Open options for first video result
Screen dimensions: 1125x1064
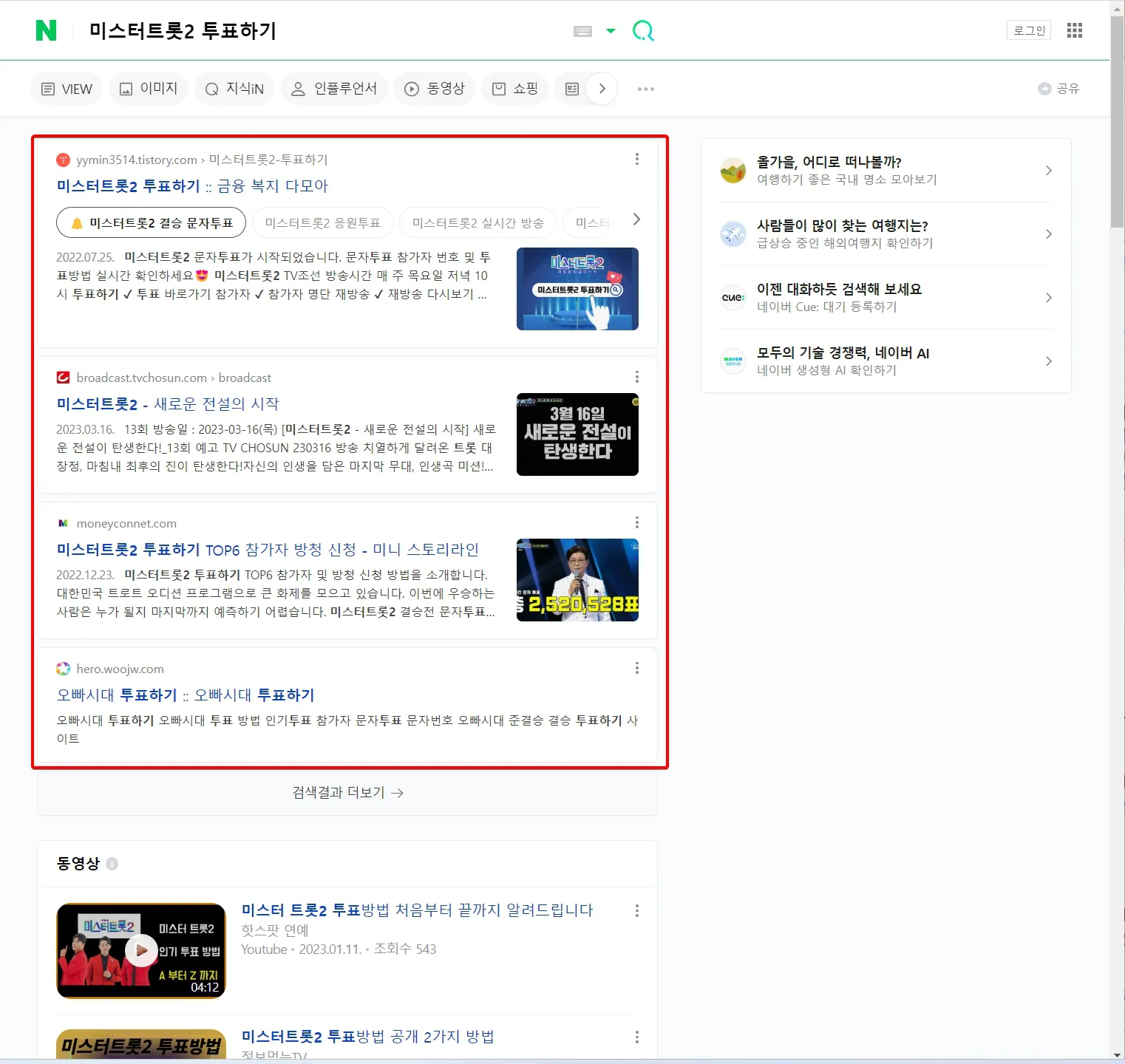point(637,911)
